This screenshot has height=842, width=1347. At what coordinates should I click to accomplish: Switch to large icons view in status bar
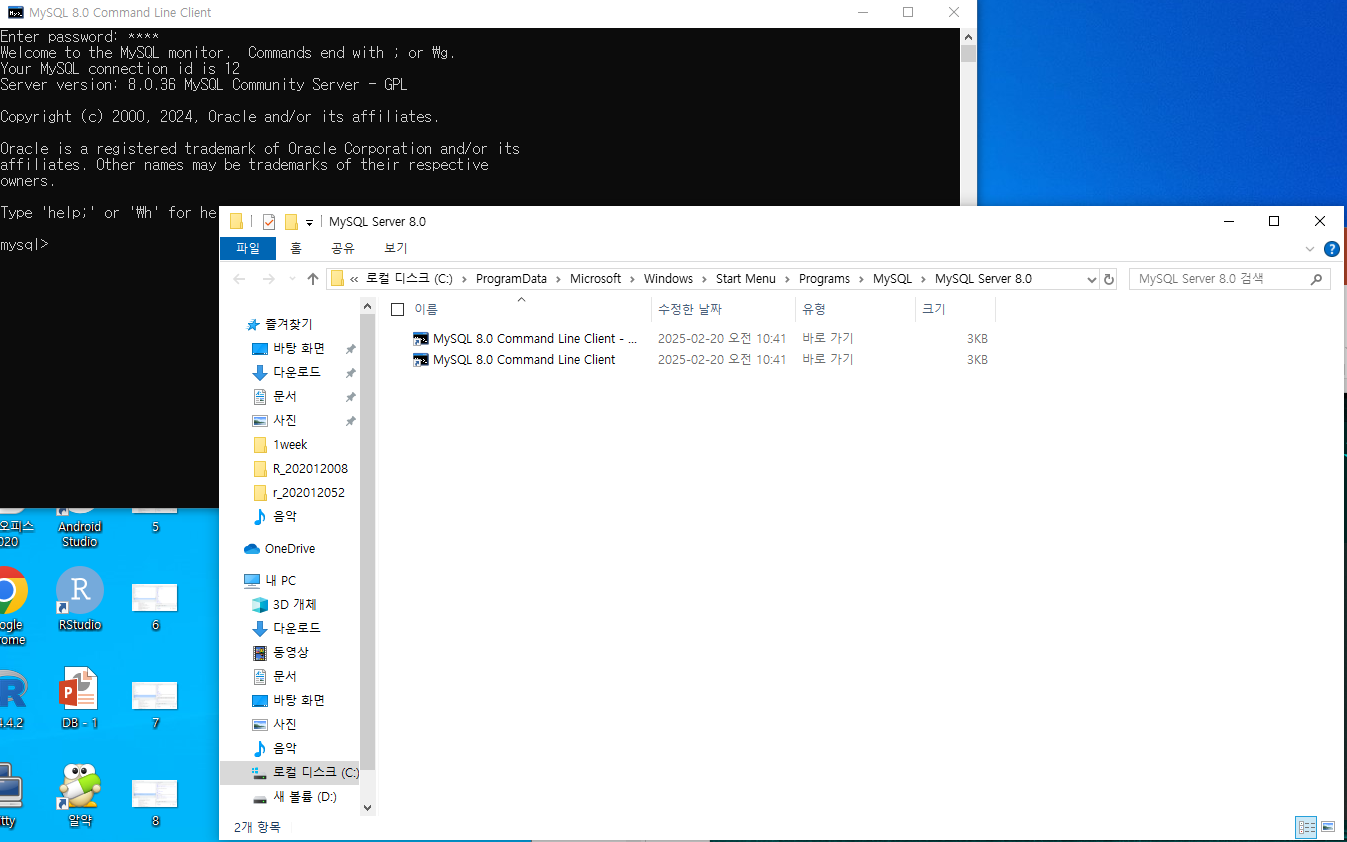(x=1328, y=827)
